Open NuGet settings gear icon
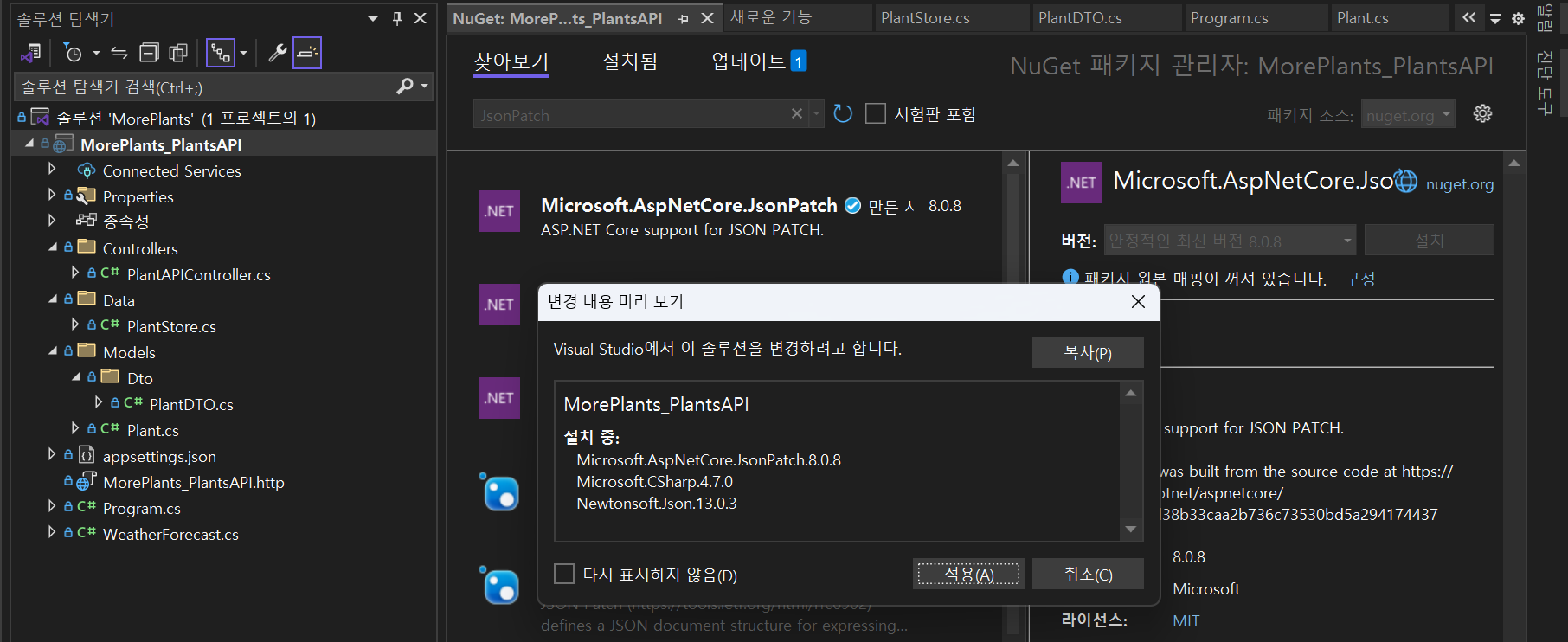Screen dimensions: 1568x642 1482,113
